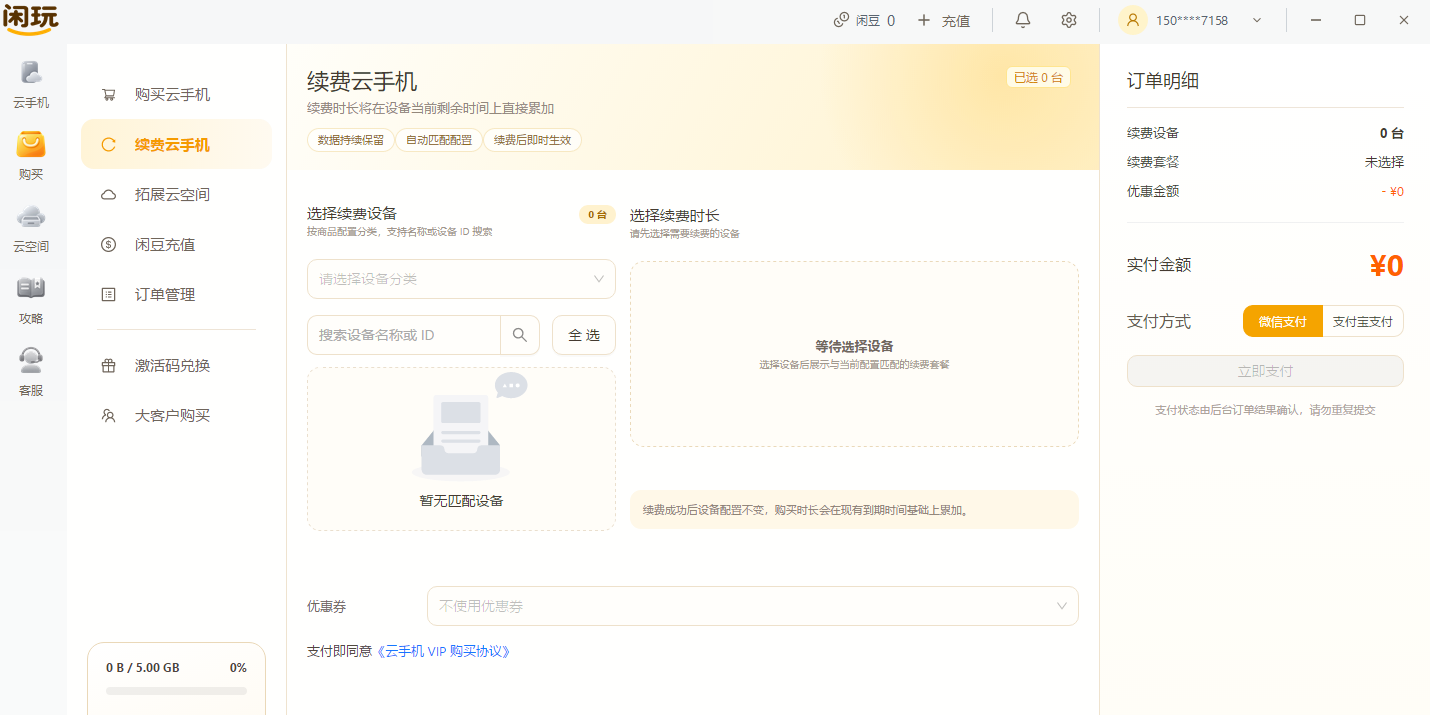Click the coin icon for 闲豆充值
This screenshot has width=1430, height=715.
109,245
